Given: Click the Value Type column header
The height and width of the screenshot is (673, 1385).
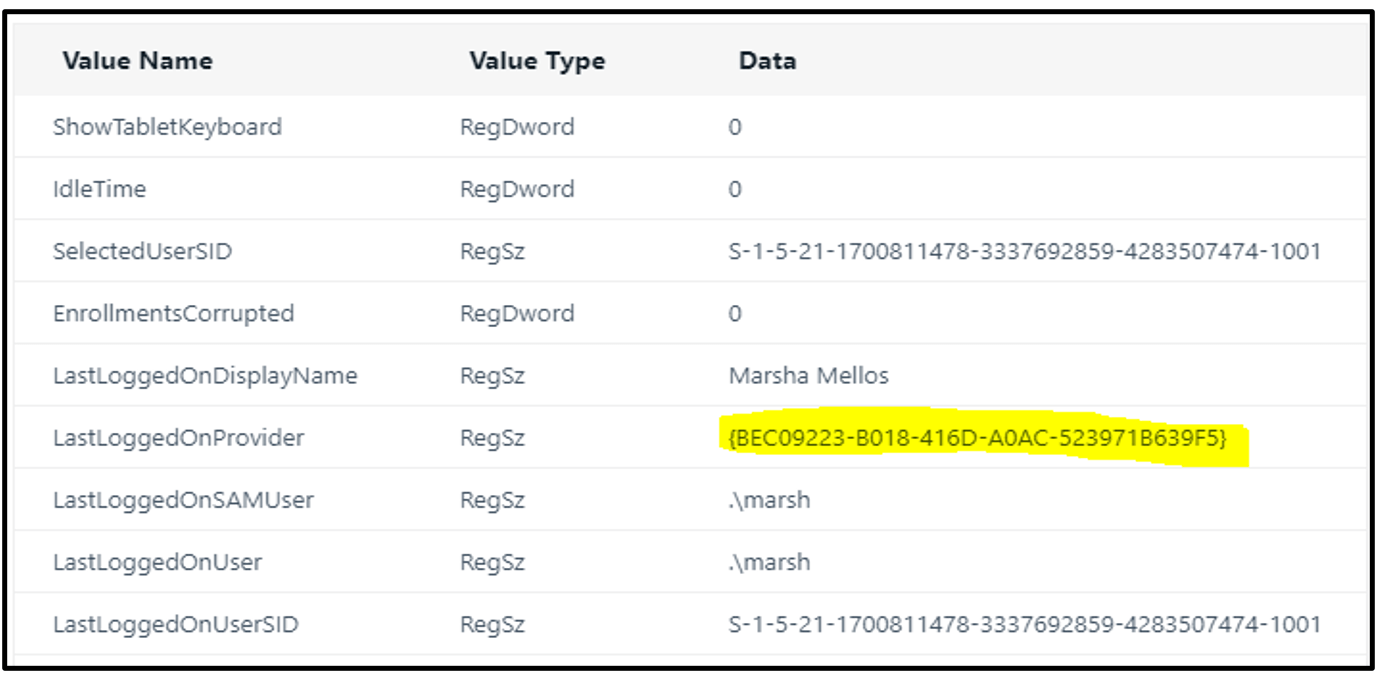Looking at the screenshot, I should click(x=537, y=61).
